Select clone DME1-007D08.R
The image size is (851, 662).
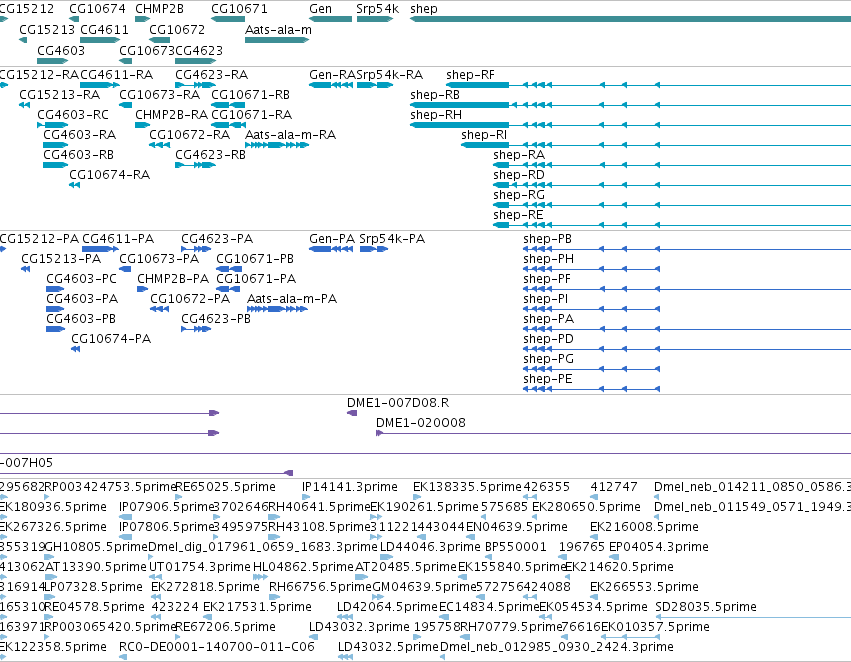point(398,403)
